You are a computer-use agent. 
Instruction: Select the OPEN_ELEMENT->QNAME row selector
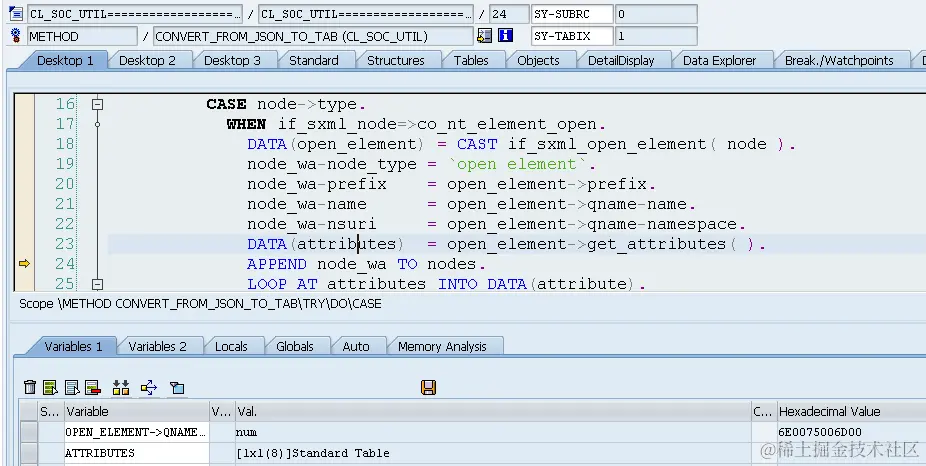coord(28,432)
